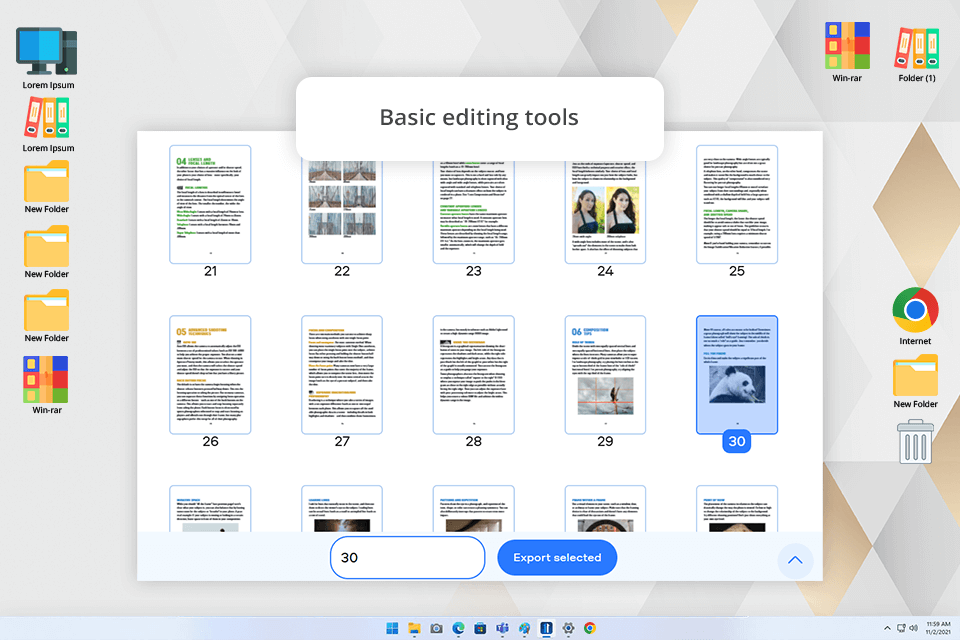Open the Recycle Bin trash icon
960x640 pixels.
coord(915,441)
